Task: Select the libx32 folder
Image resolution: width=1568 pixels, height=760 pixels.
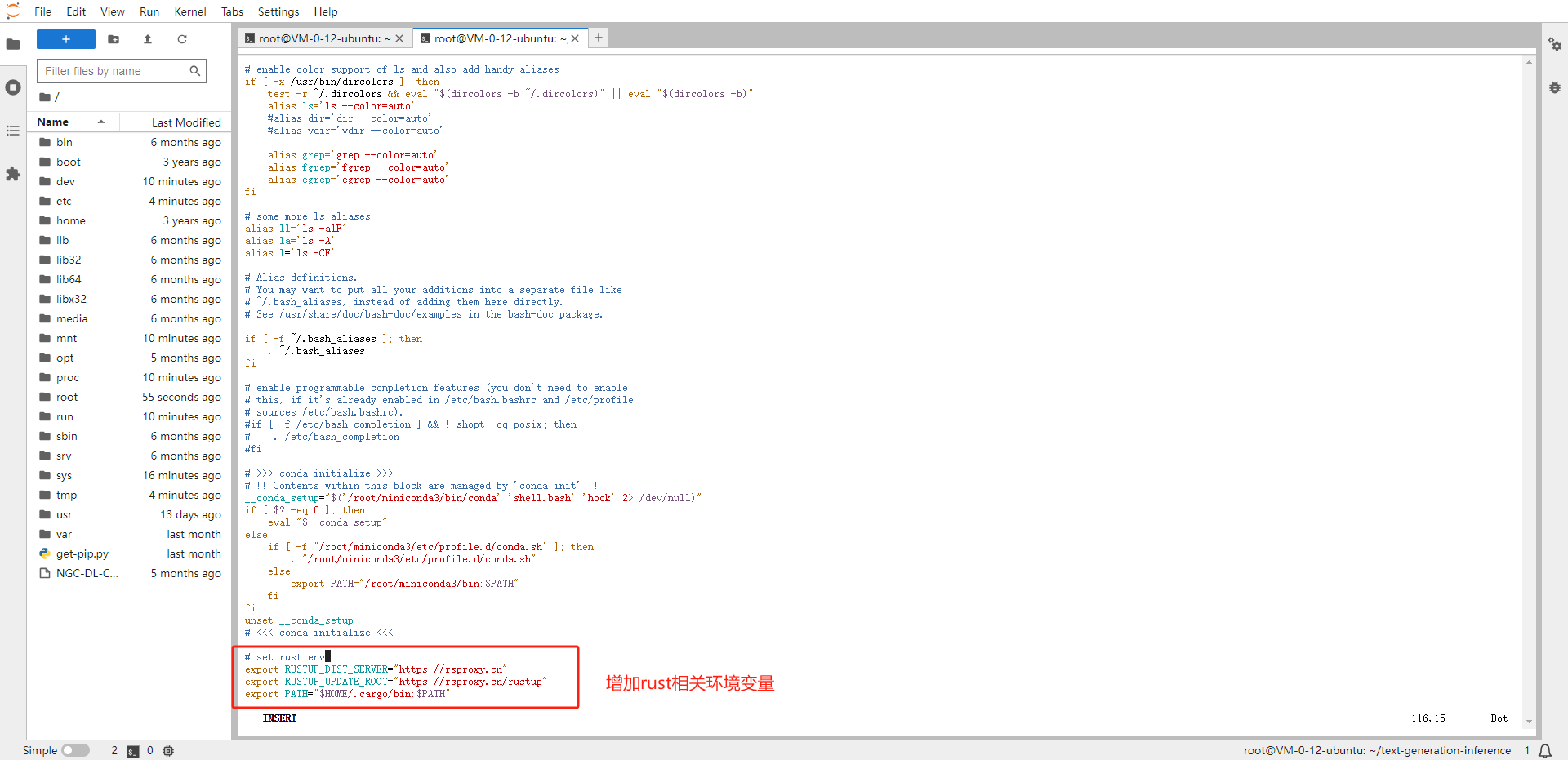Action: click(130, 299)
